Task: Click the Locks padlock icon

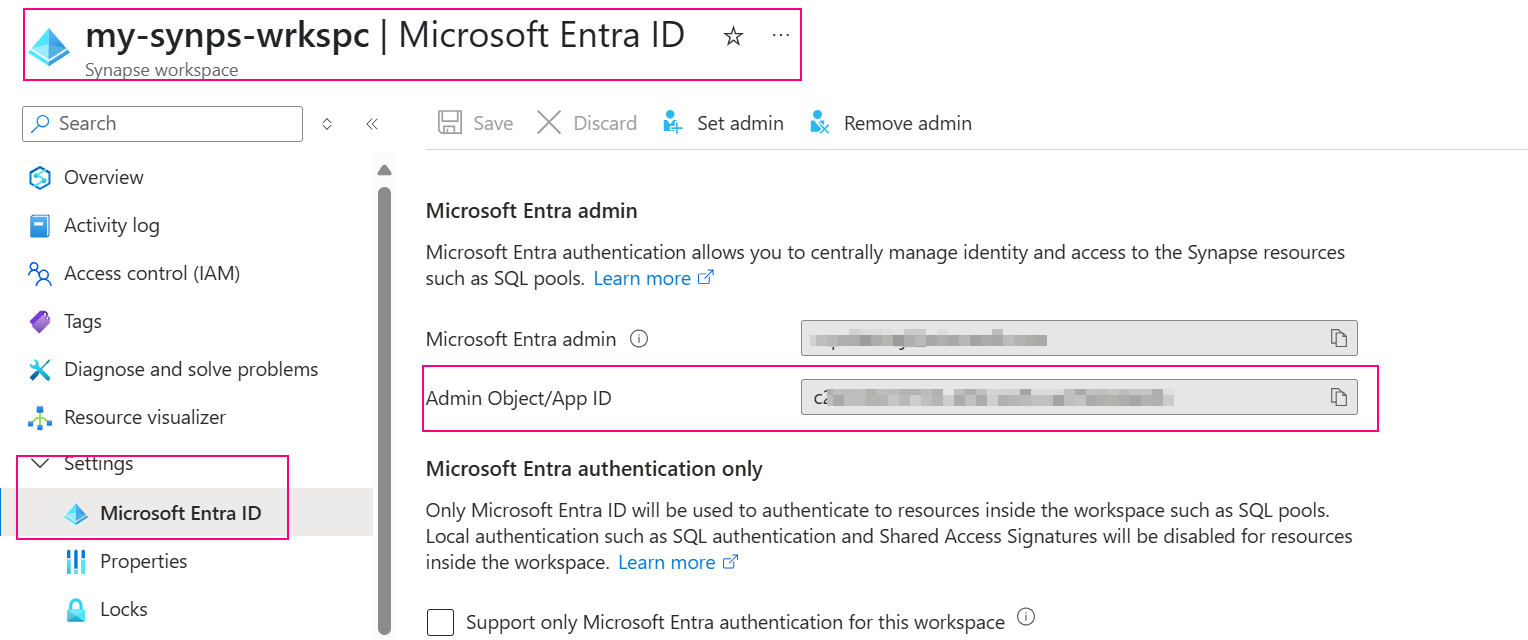Action: pyautogui.click(x=76, y=610)
